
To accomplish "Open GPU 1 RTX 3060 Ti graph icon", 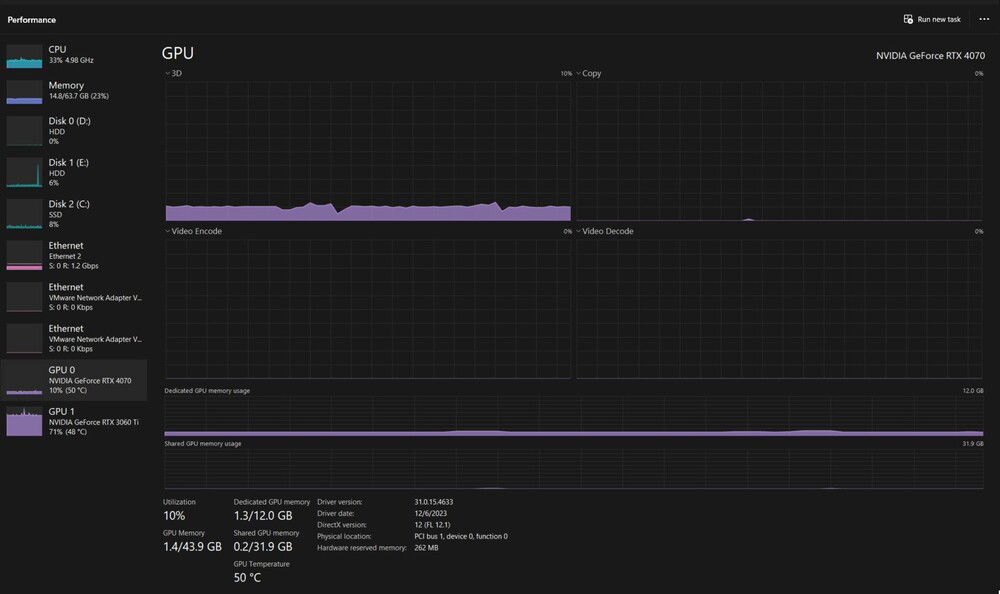I will tap(24, 421).
